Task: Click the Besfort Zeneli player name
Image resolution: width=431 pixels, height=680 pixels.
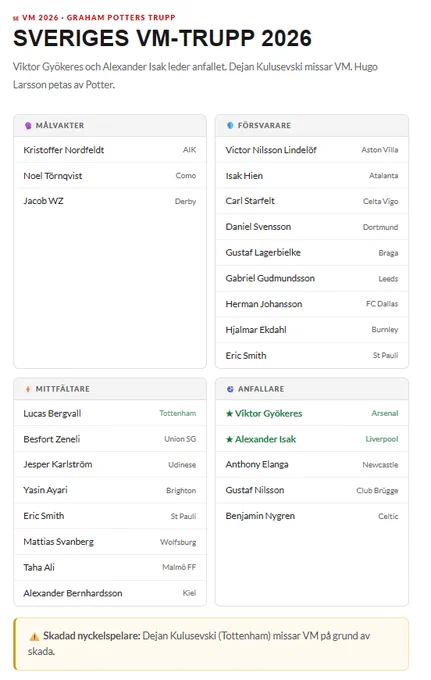Action: point(52,439)
